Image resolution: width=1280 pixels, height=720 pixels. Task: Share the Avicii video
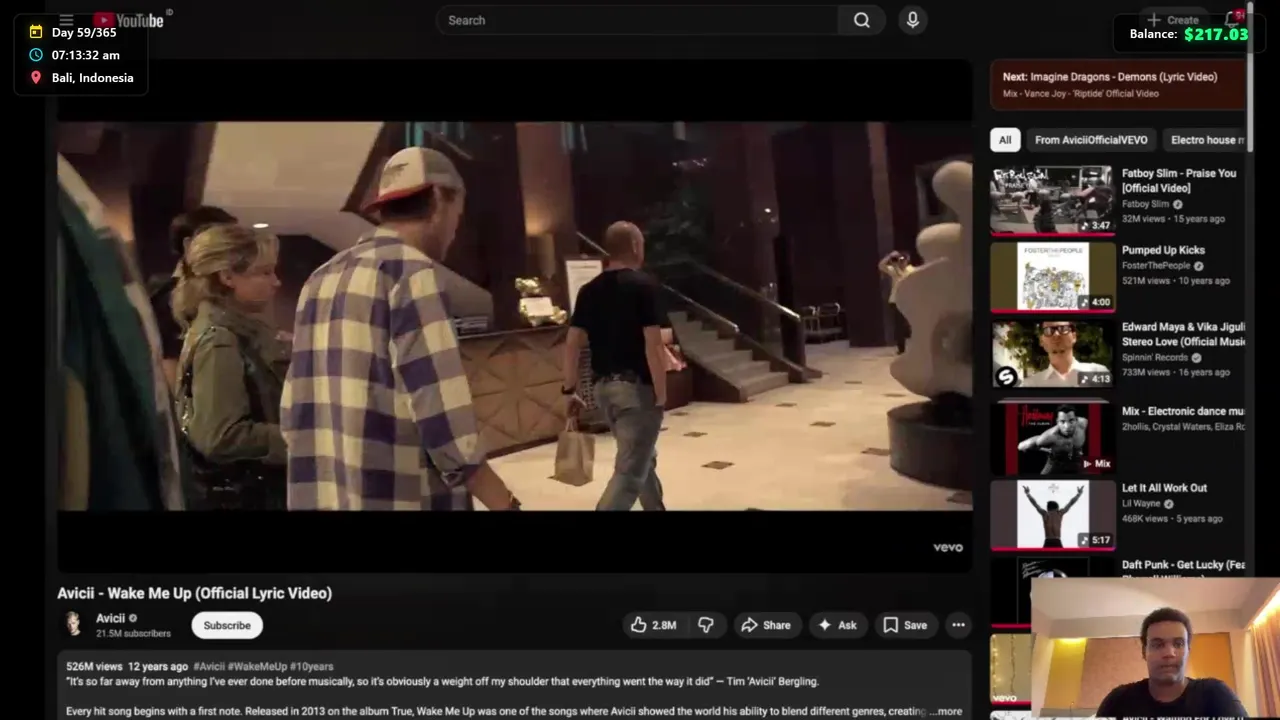[x=766, y=625]
